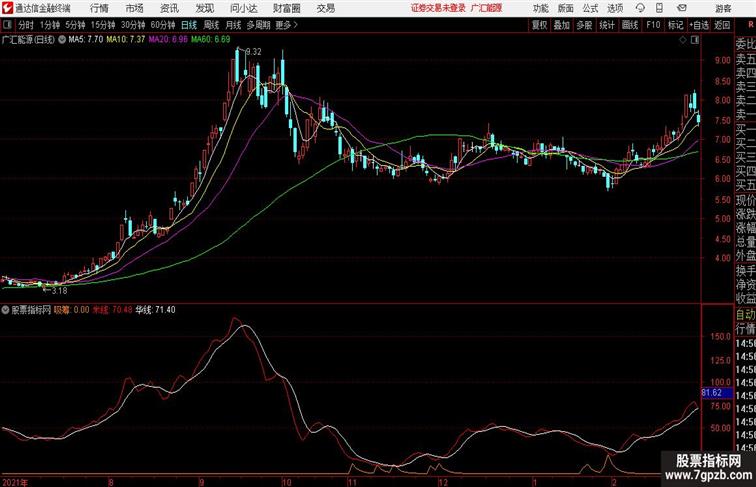Expand the 更多 period options
Image resolution: width=756 pixels, height=487 pixels.
pos(286,25)
